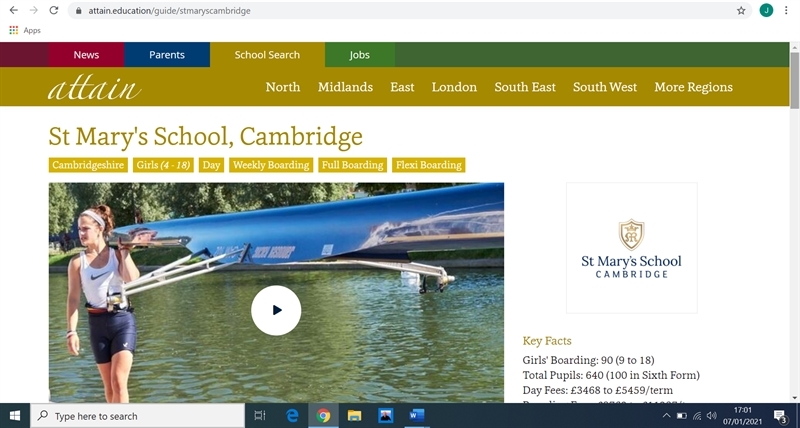Open the Windows Start menu
This screenshot has height=428, width=800.
(x=15, y=416)
